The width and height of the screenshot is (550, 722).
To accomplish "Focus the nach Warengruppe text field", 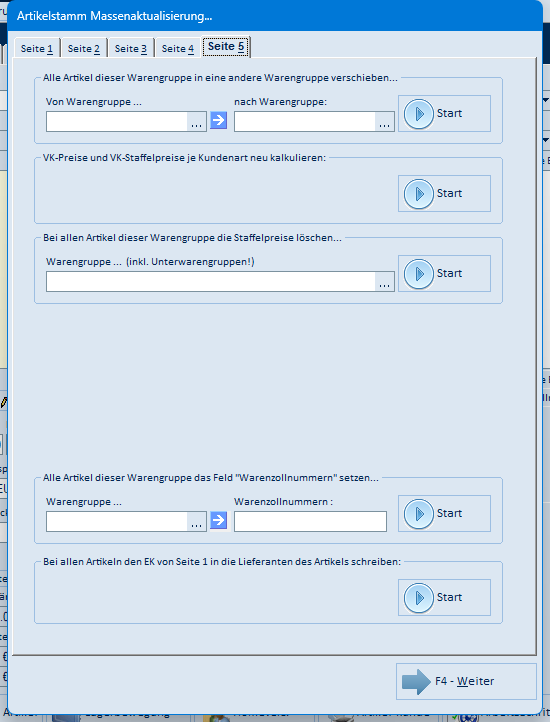I will click(x=304, y=122).
